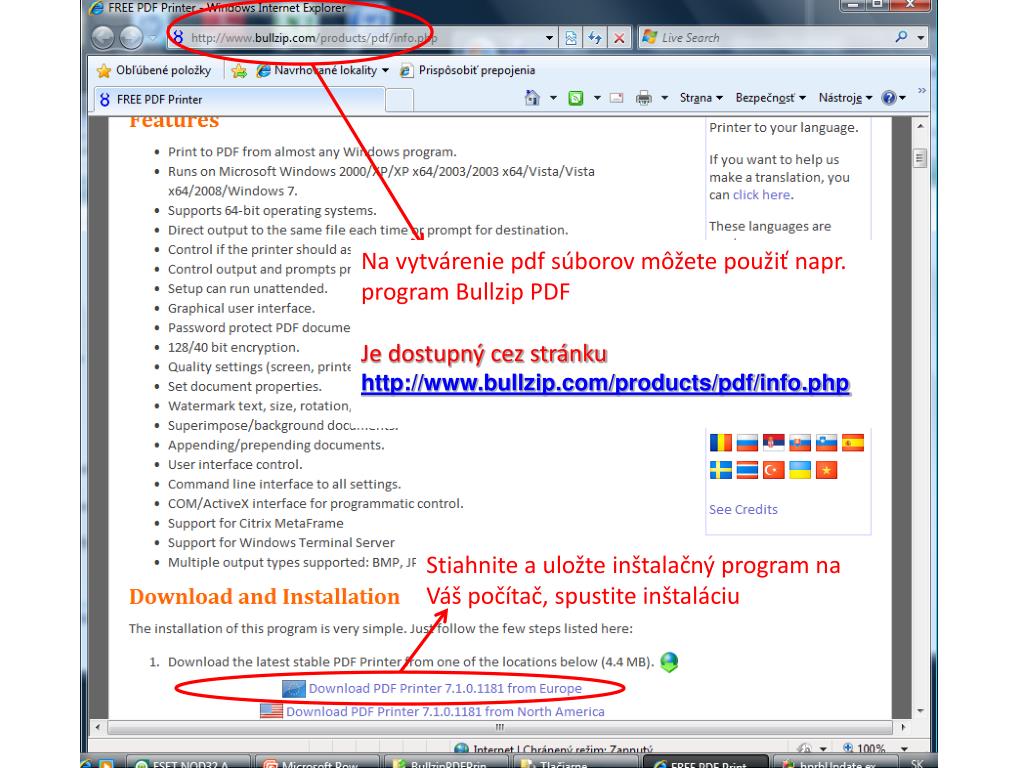
Task: Click the Russian flag icon
Action: 747,443
